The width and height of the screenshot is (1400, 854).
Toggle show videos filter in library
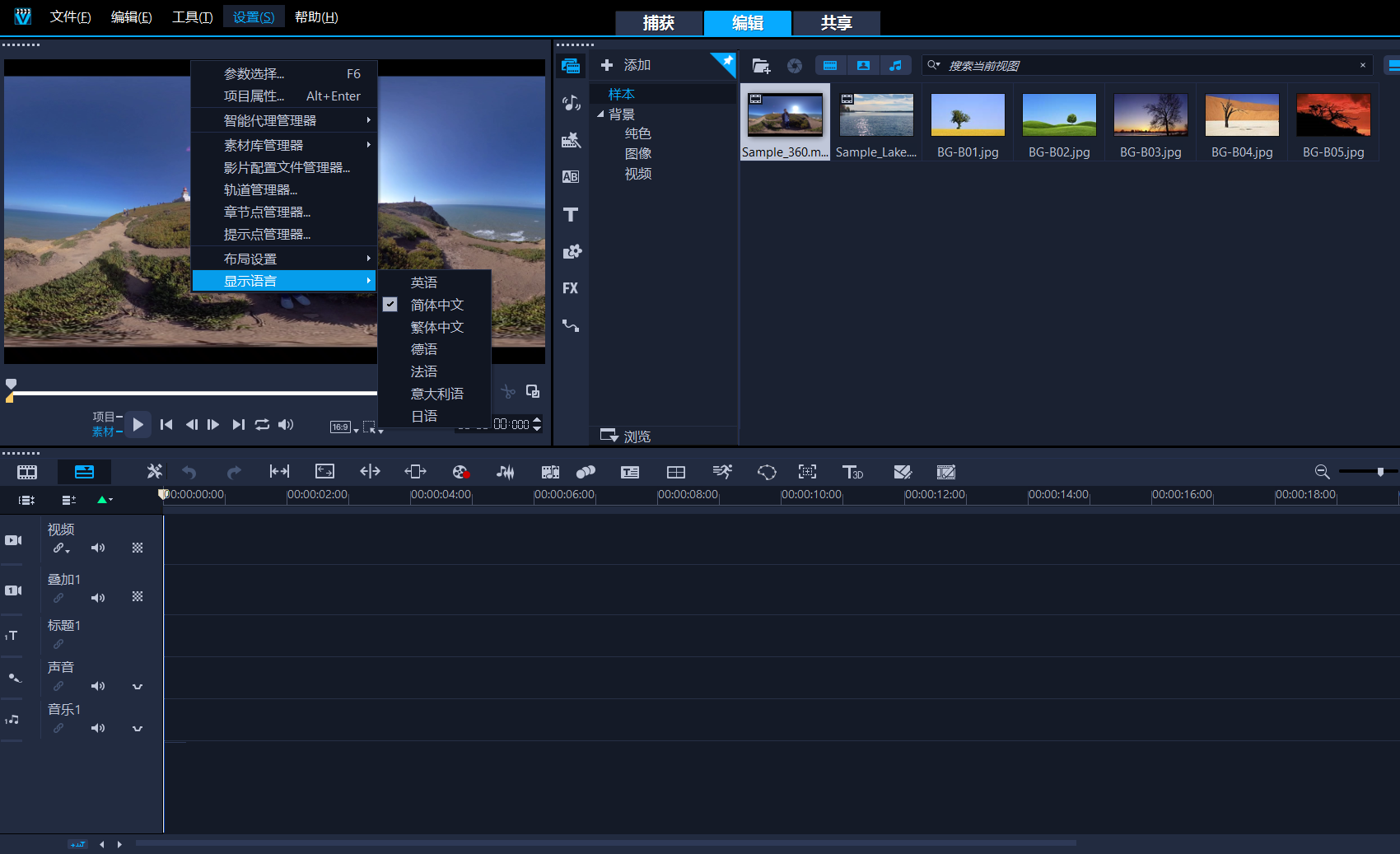pyautogui.click(x=830, y=65)
